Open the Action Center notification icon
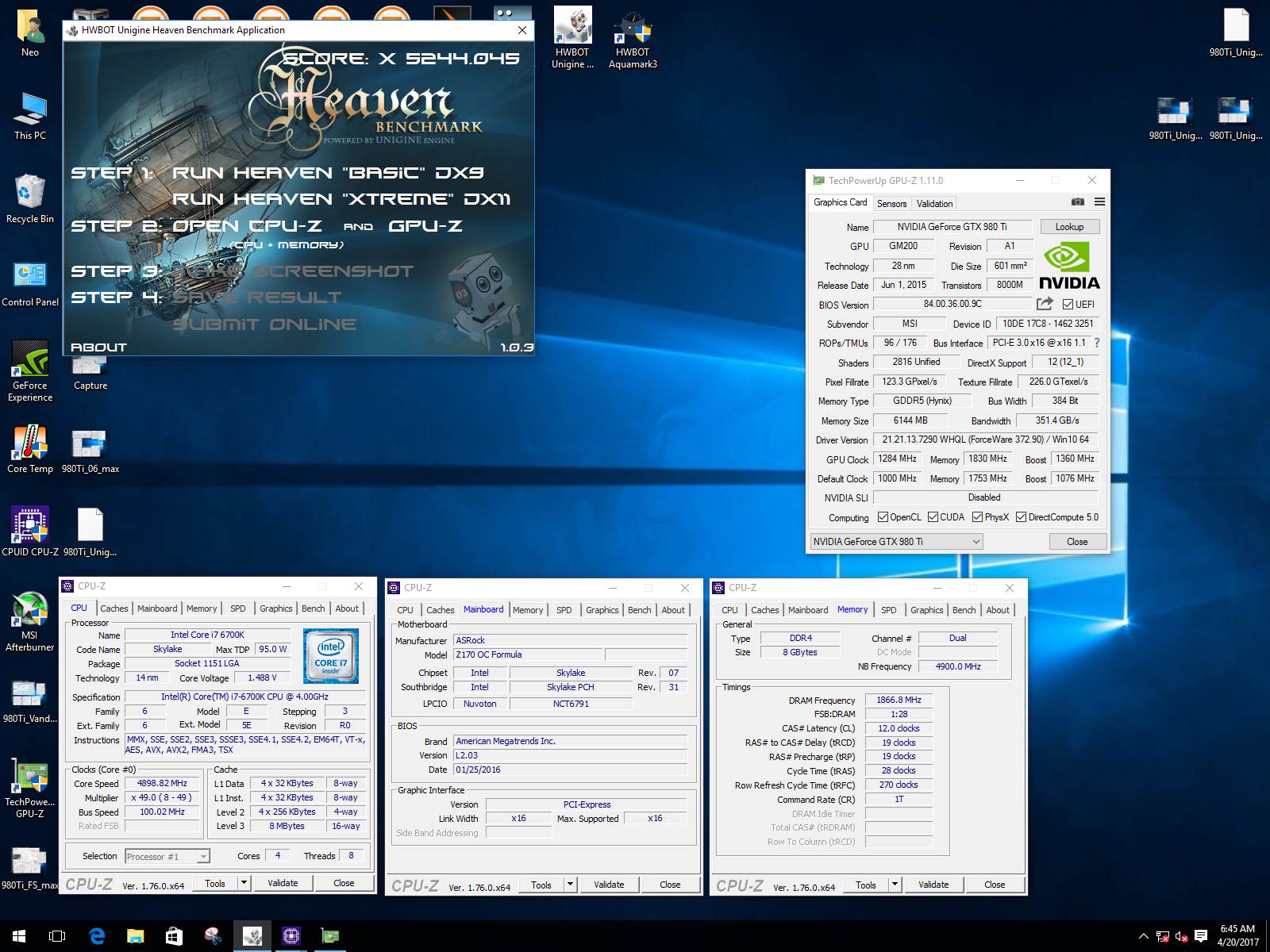This screenshot has width=1270, height=952. point(1201,936)
